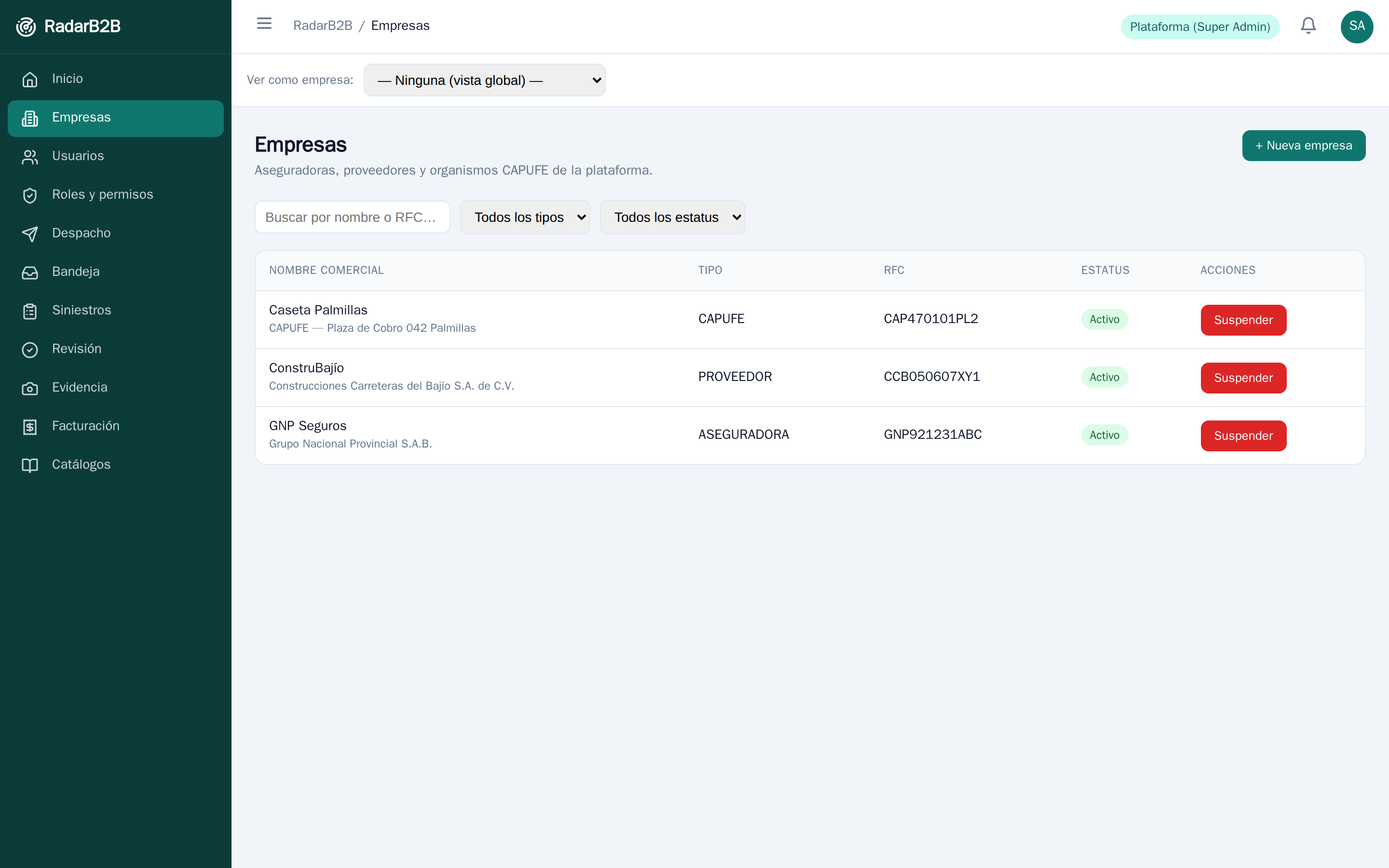This screenshot has width=1389, height=868.
Task: Click the Despacho paper plane icon
Action: pyautogui.click(x=30, y=234)
